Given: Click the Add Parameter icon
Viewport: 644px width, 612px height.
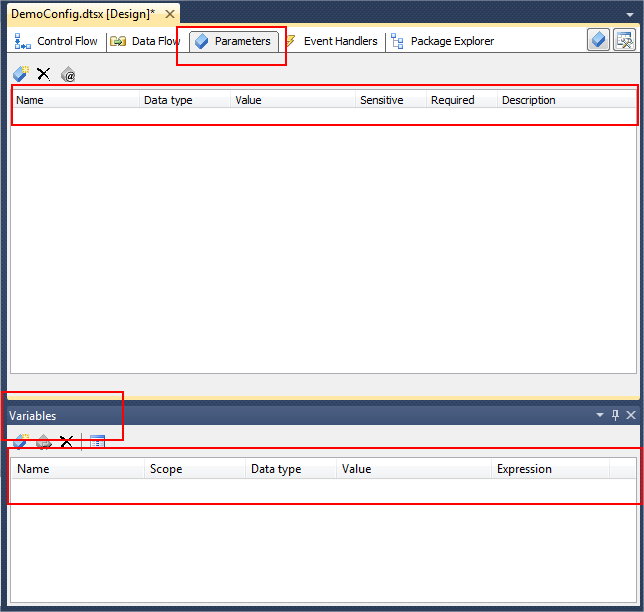Looking at the screenshot, I should [20, 74].
